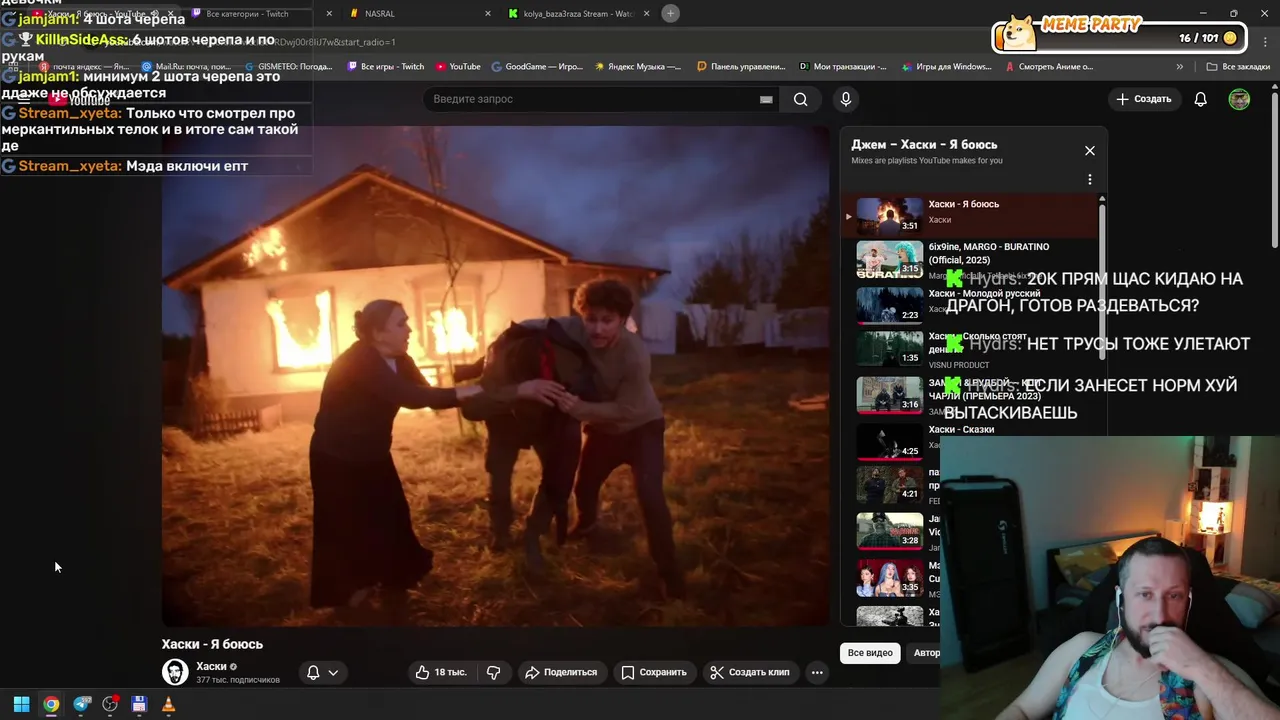The height and width of the screenshot is (720, 1280).
Task: Open the Панель управления bookmark
Action: pos(741,67)
